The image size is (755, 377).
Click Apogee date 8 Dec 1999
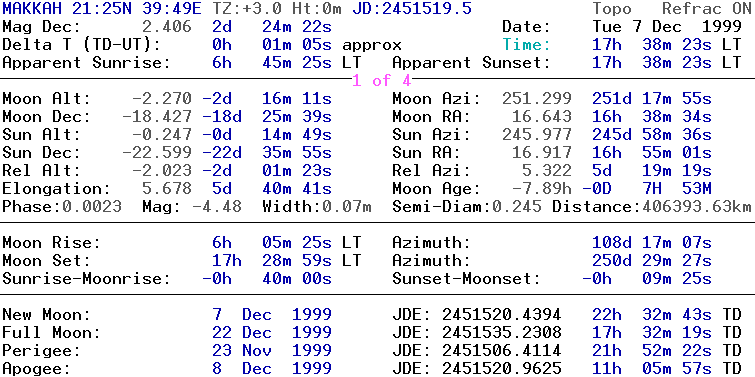tap(272, 368)
